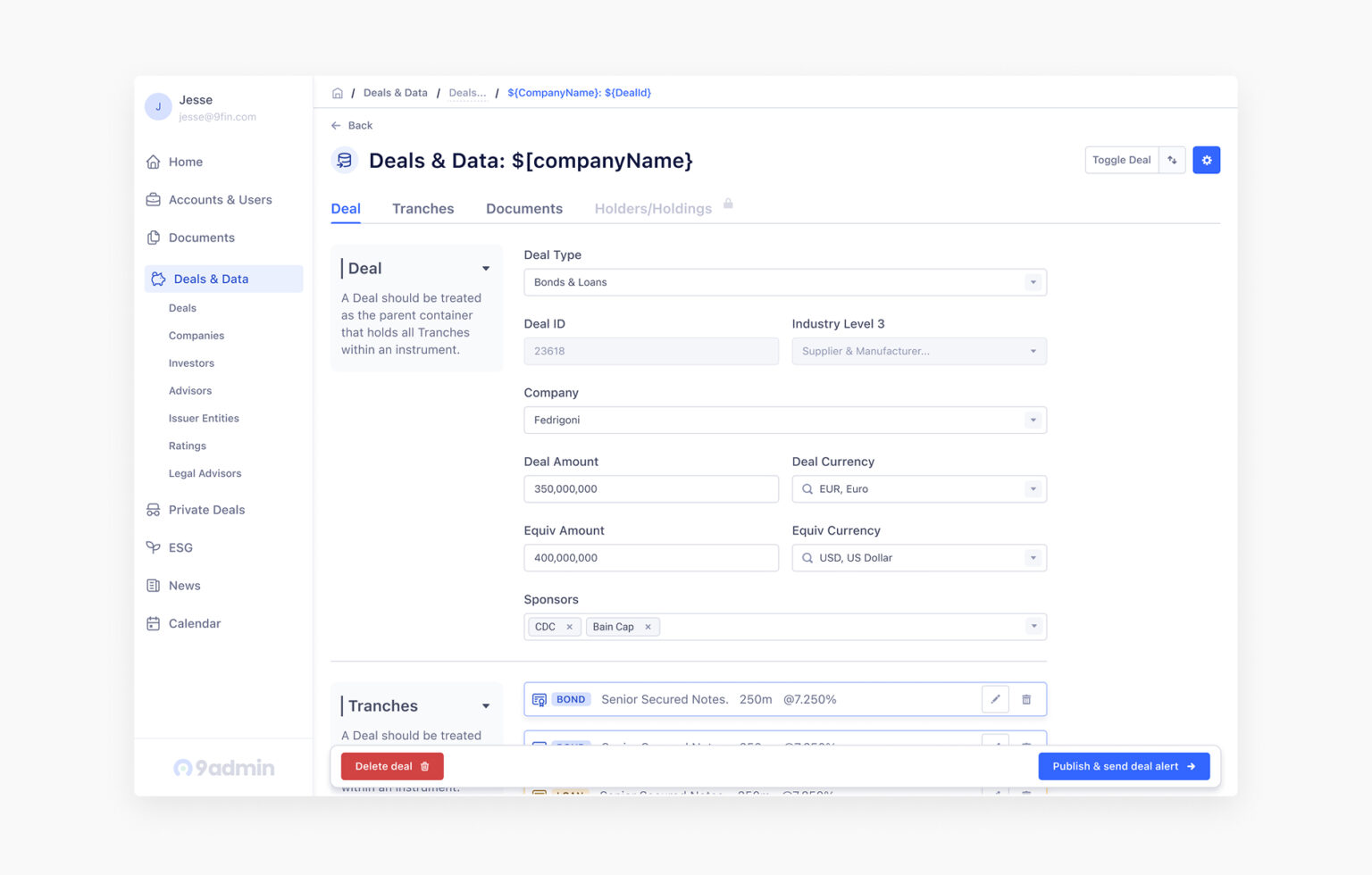
Task: Click the Private Deals icon
Action: [x=154, y=510]
